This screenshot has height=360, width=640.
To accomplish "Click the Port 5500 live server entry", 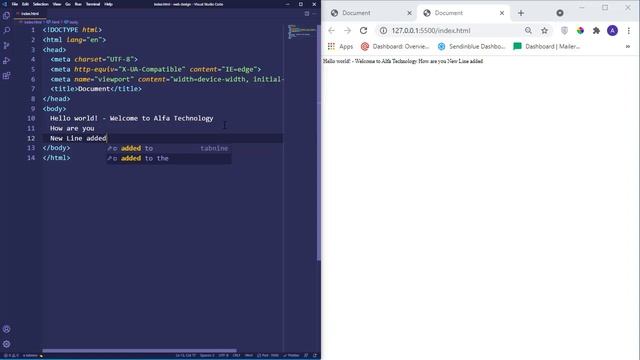I will click(268, 356).
